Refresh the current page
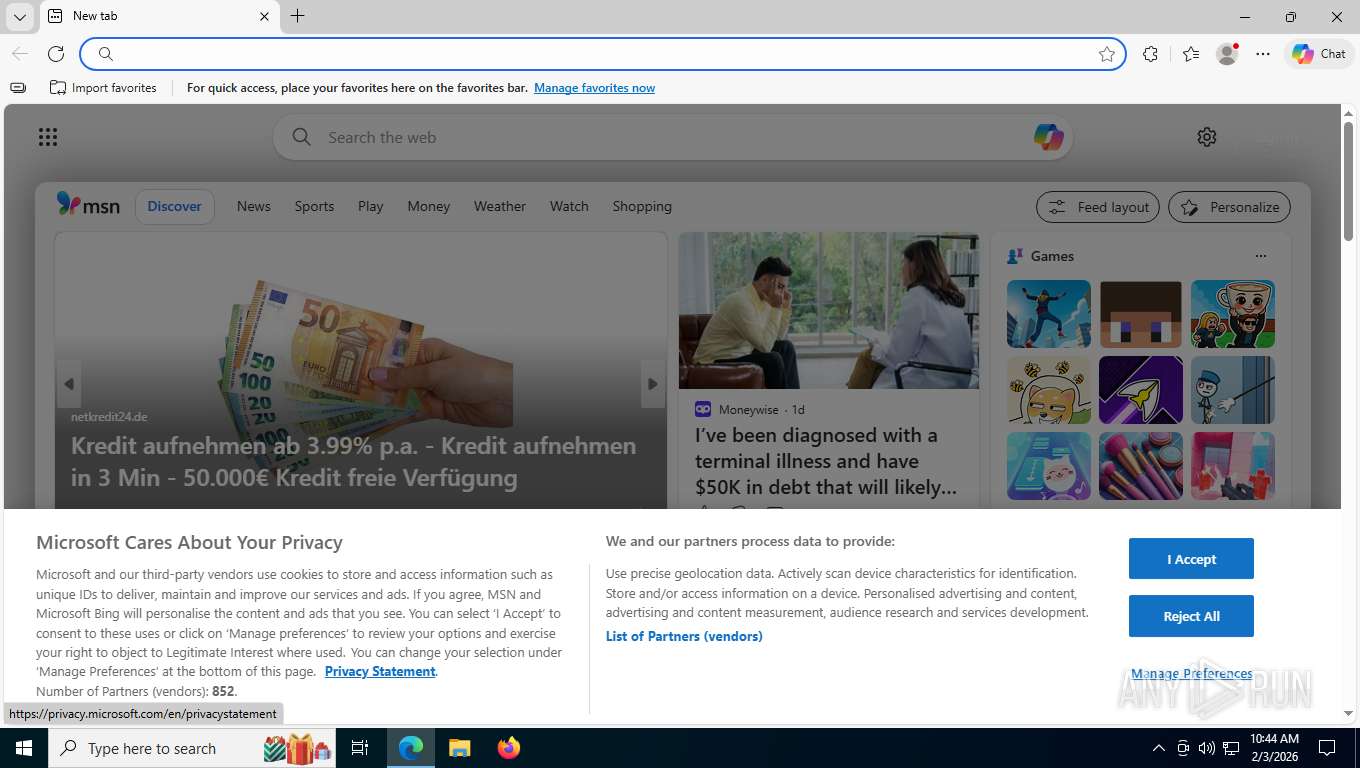1360x768 pixels. pos(56,54)
